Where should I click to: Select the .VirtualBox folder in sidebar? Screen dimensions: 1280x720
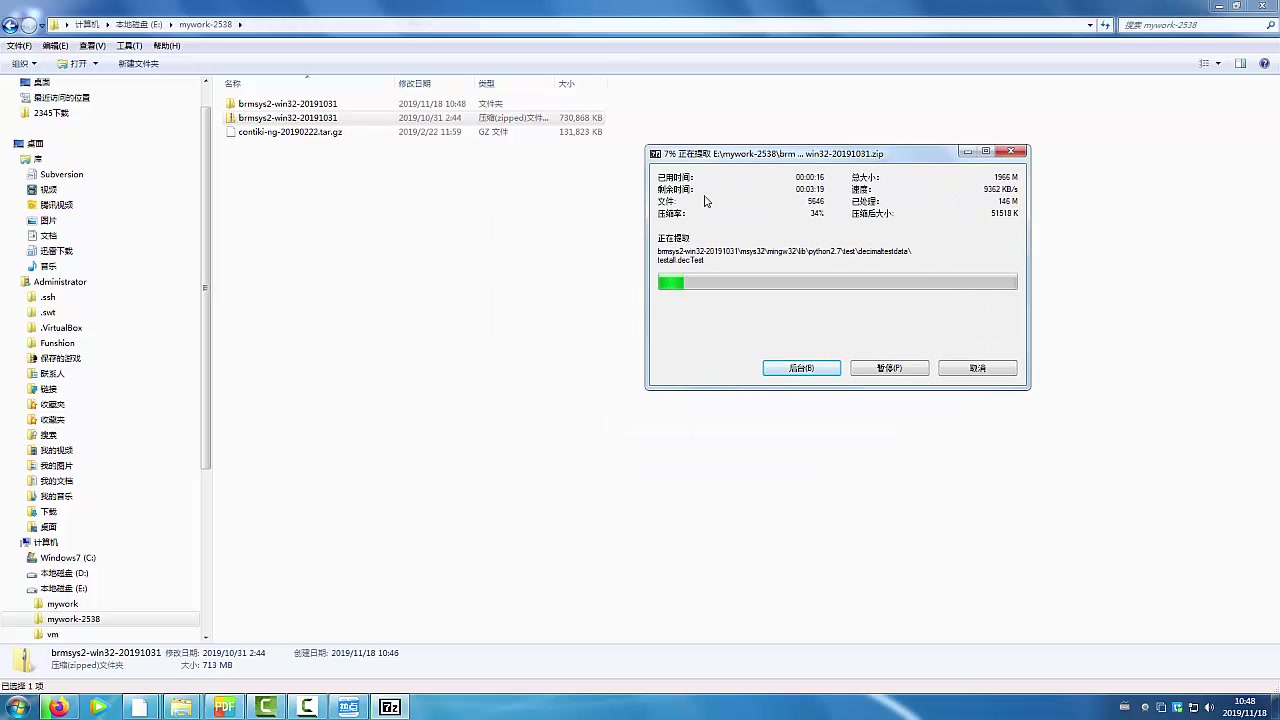[61, 328]
